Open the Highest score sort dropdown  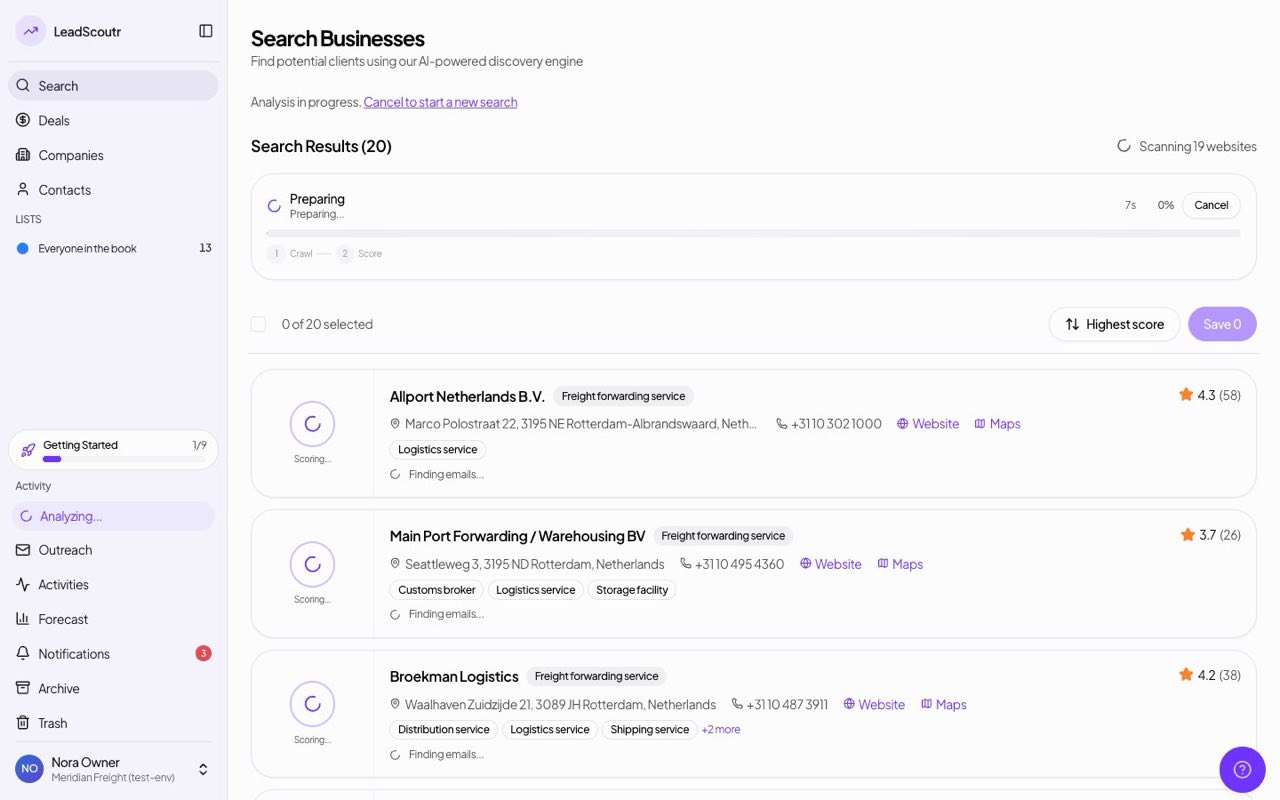click(x=1114, y=324)
